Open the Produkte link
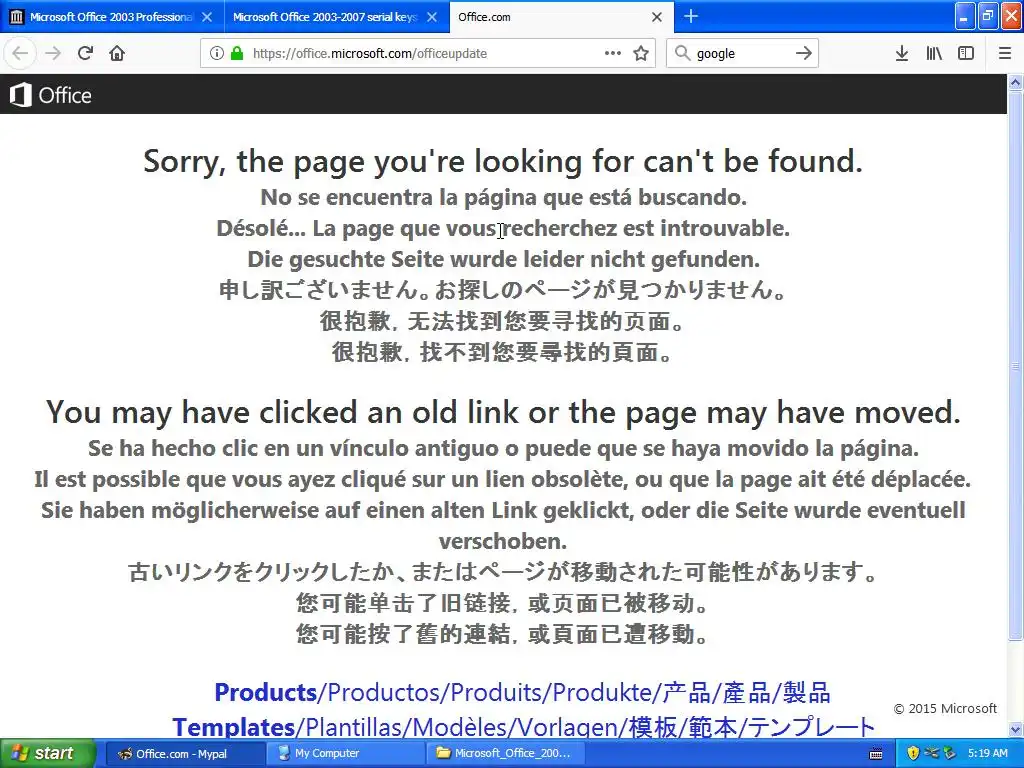The image size is (1024, 768). tap(602, 692)
